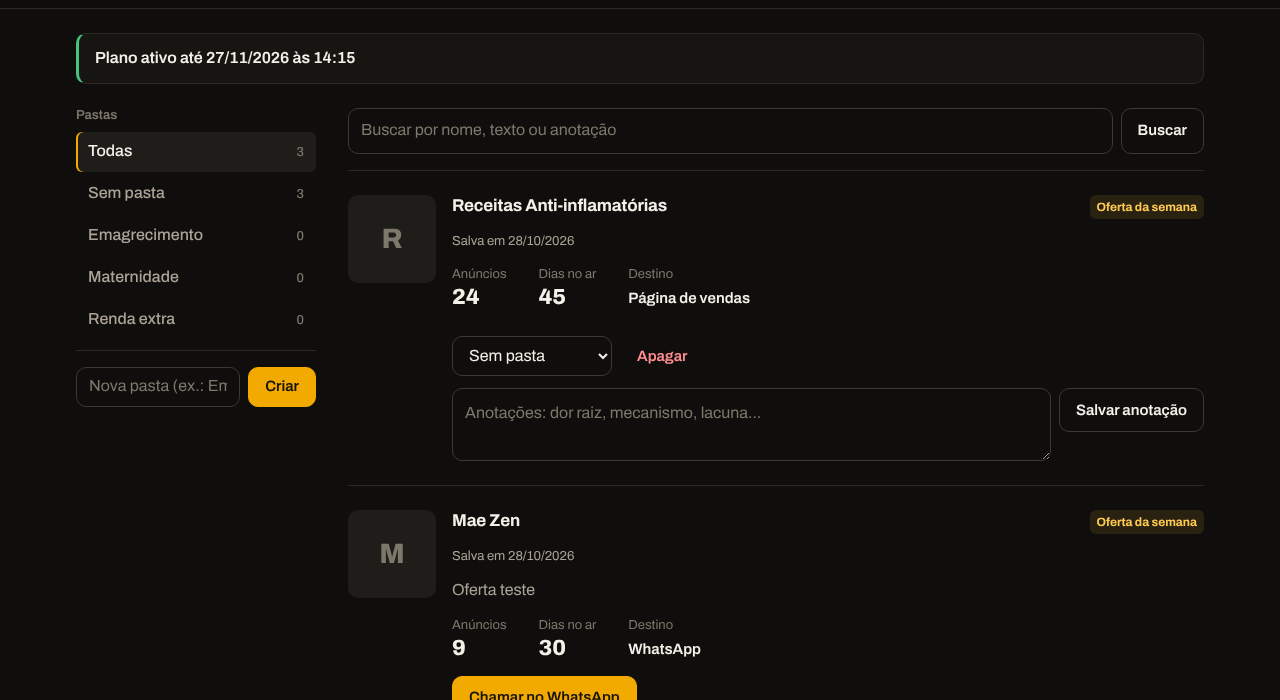Image resolution: width=1280 pixels, height=700 pixels.
Task: Click the Criar folder button
Action: click(x=282, y=387)
